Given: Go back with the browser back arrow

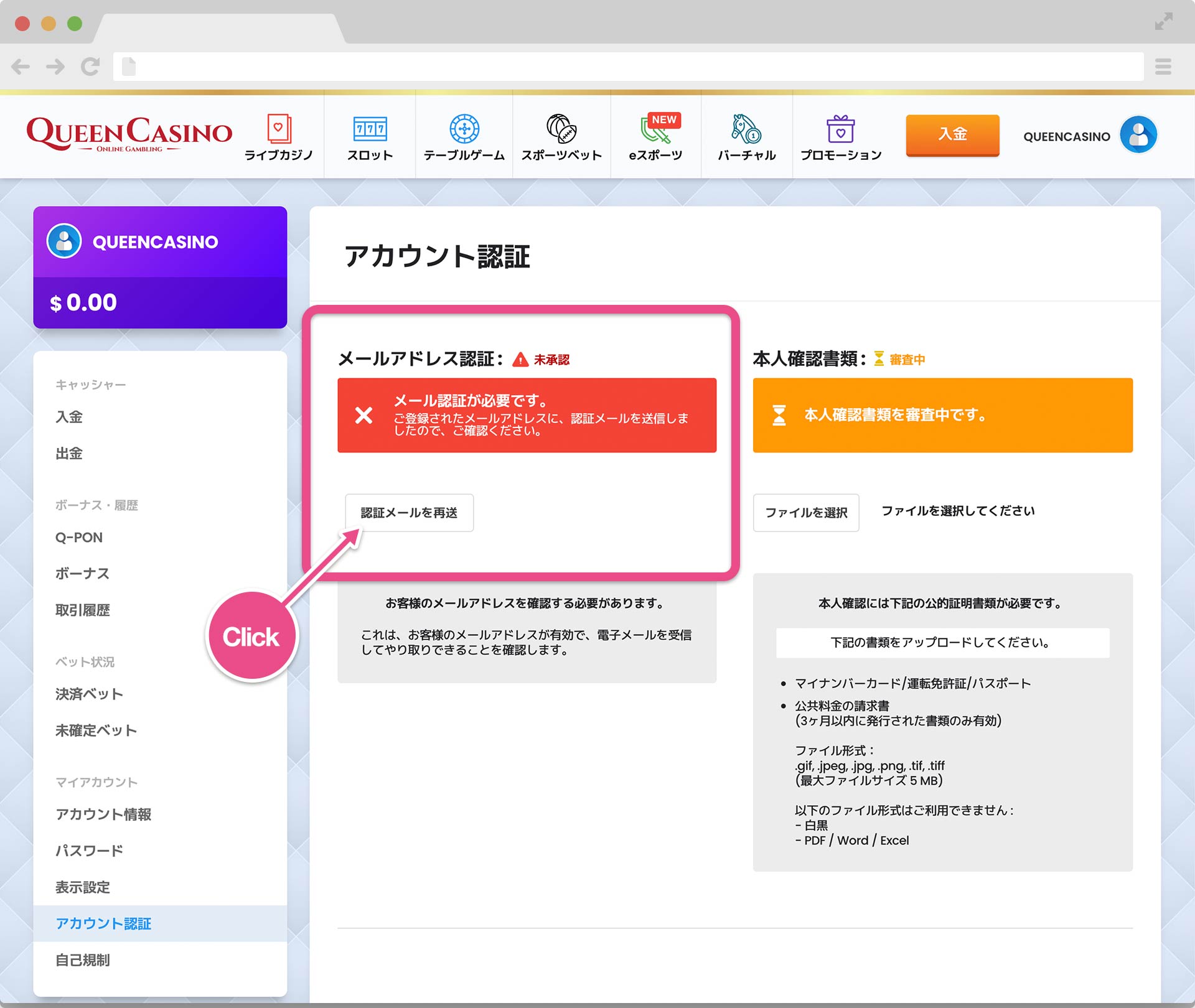Looking at the screenshot, I should (x=21, y=67).
